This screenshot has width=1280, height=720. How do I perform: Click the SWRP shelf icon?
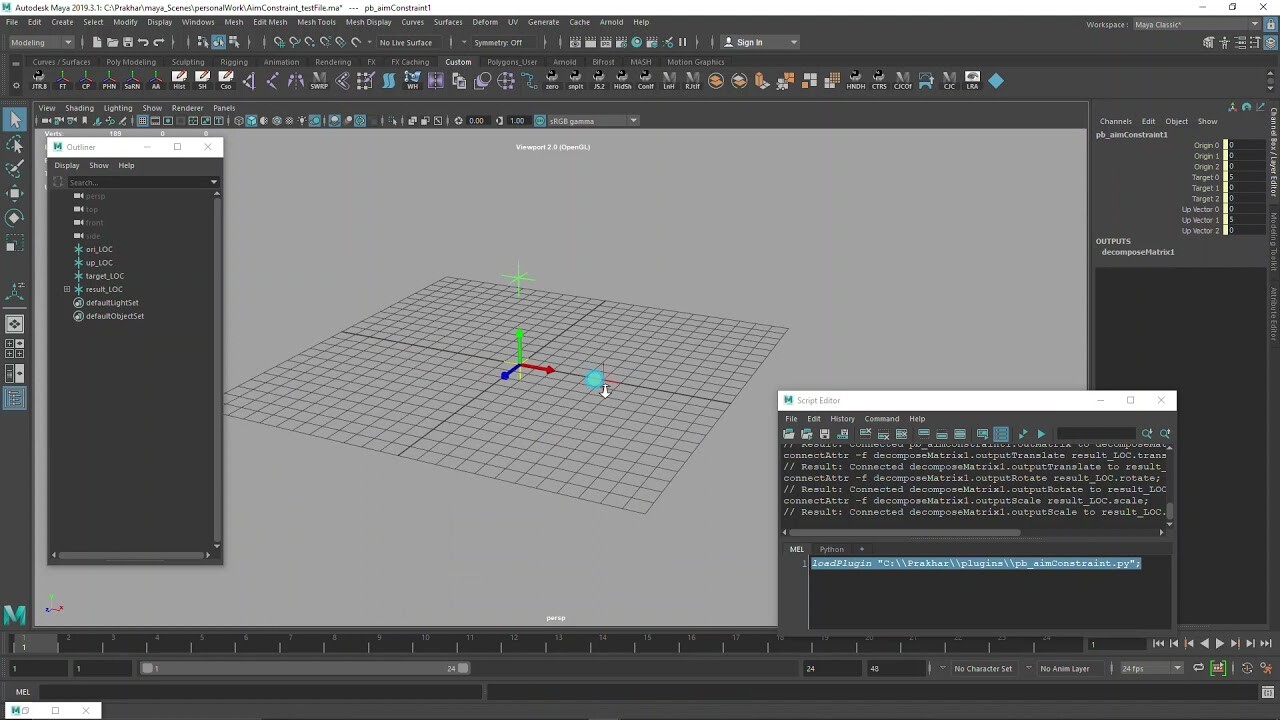(x=319, y=80)
